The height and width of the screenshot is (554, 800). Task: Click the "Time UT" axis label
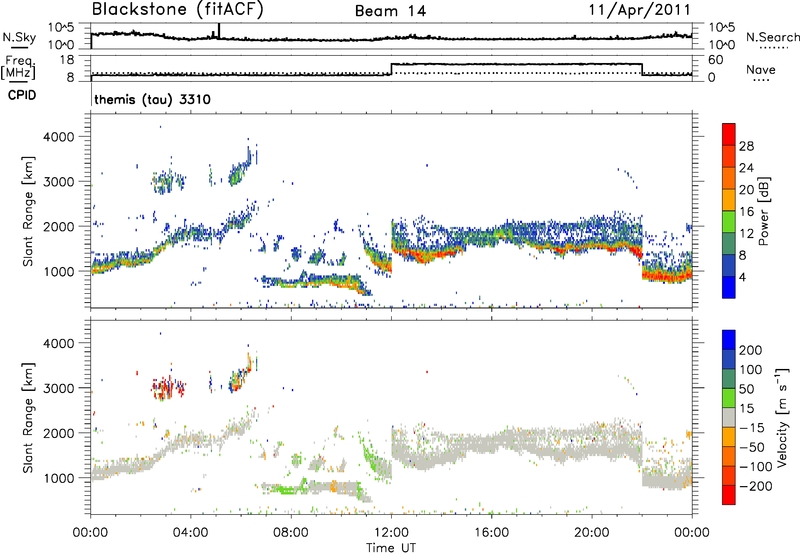391,548
